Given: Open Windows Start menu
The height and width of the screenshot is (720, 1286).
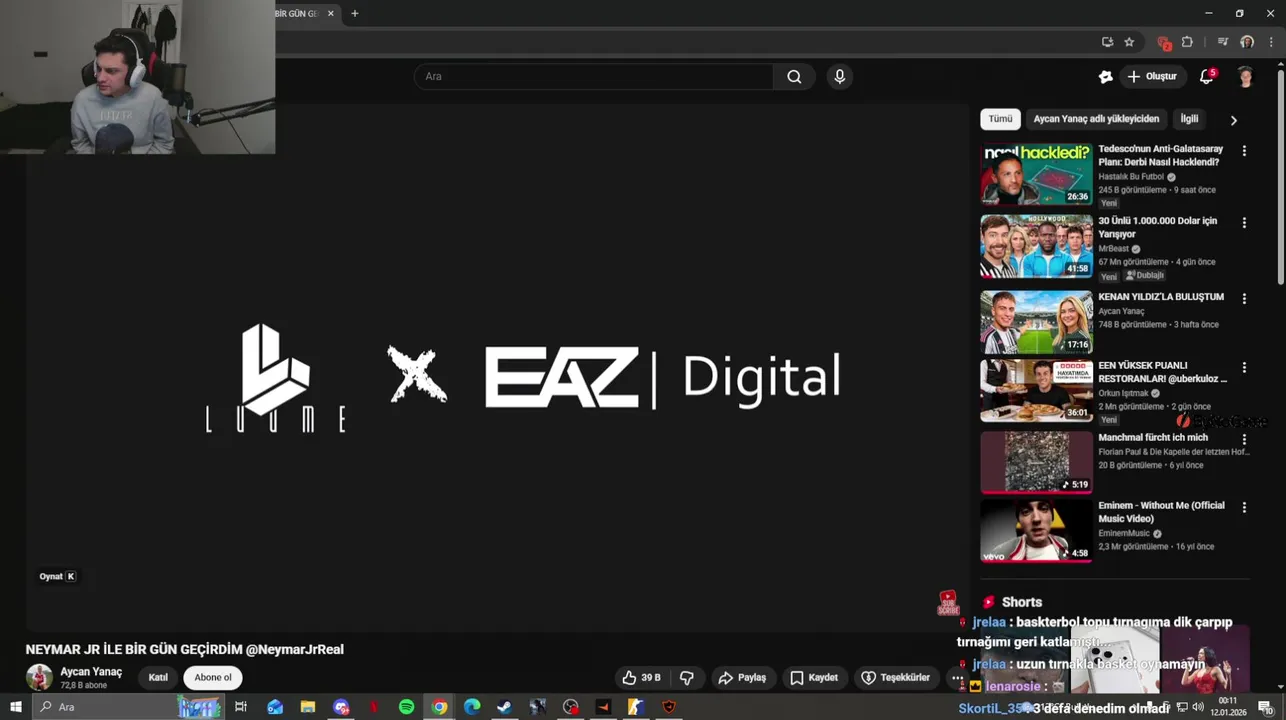Looking at the screenshot, I should pos(15,707).
